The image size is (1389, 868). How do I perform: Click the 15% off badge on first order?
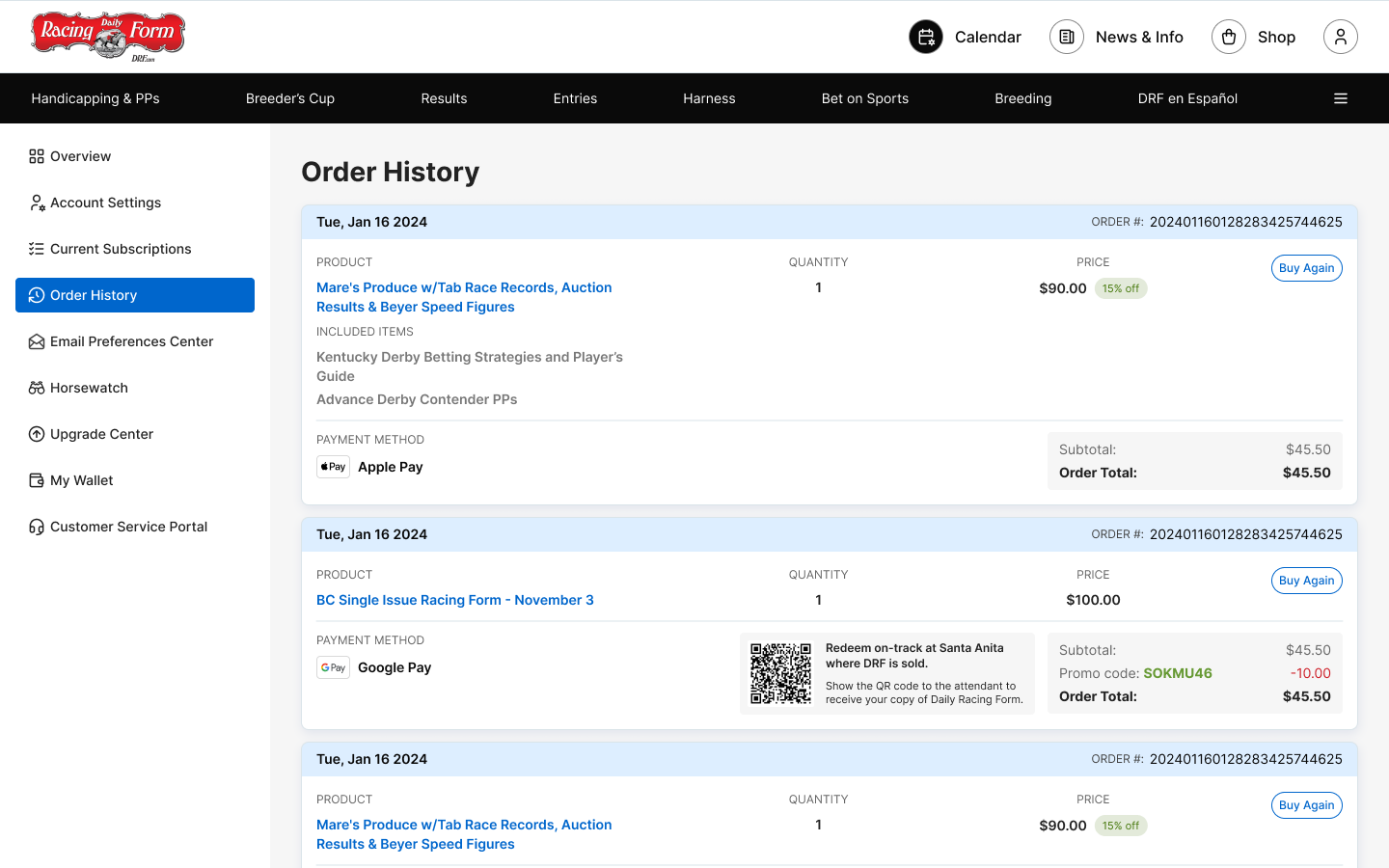[1121, 288]
